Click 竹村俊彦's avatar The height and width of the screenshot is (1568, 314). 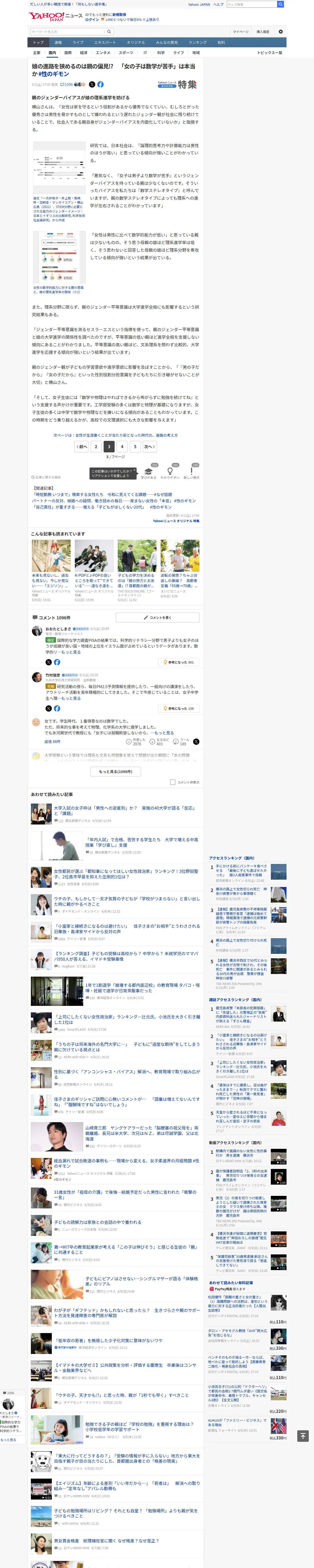coord(37,677)
